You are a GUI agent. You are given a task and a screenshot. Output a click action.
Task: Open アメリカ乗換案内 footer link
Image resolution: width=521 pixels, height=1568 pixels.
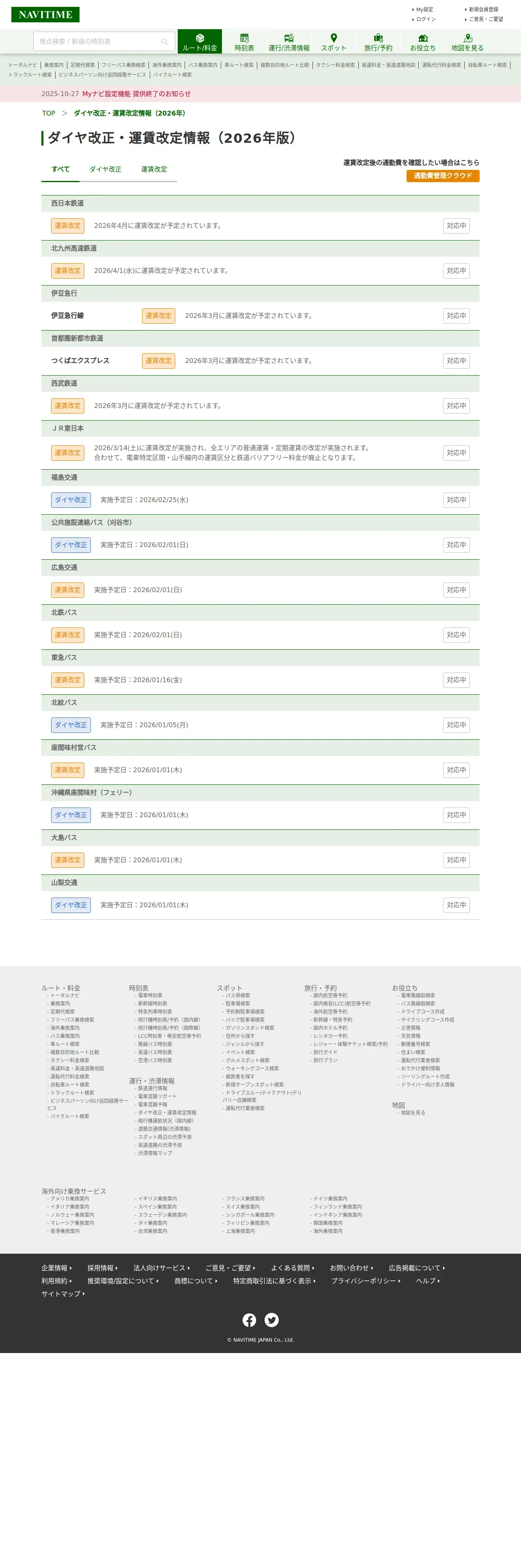click(x=69, y=1199)
